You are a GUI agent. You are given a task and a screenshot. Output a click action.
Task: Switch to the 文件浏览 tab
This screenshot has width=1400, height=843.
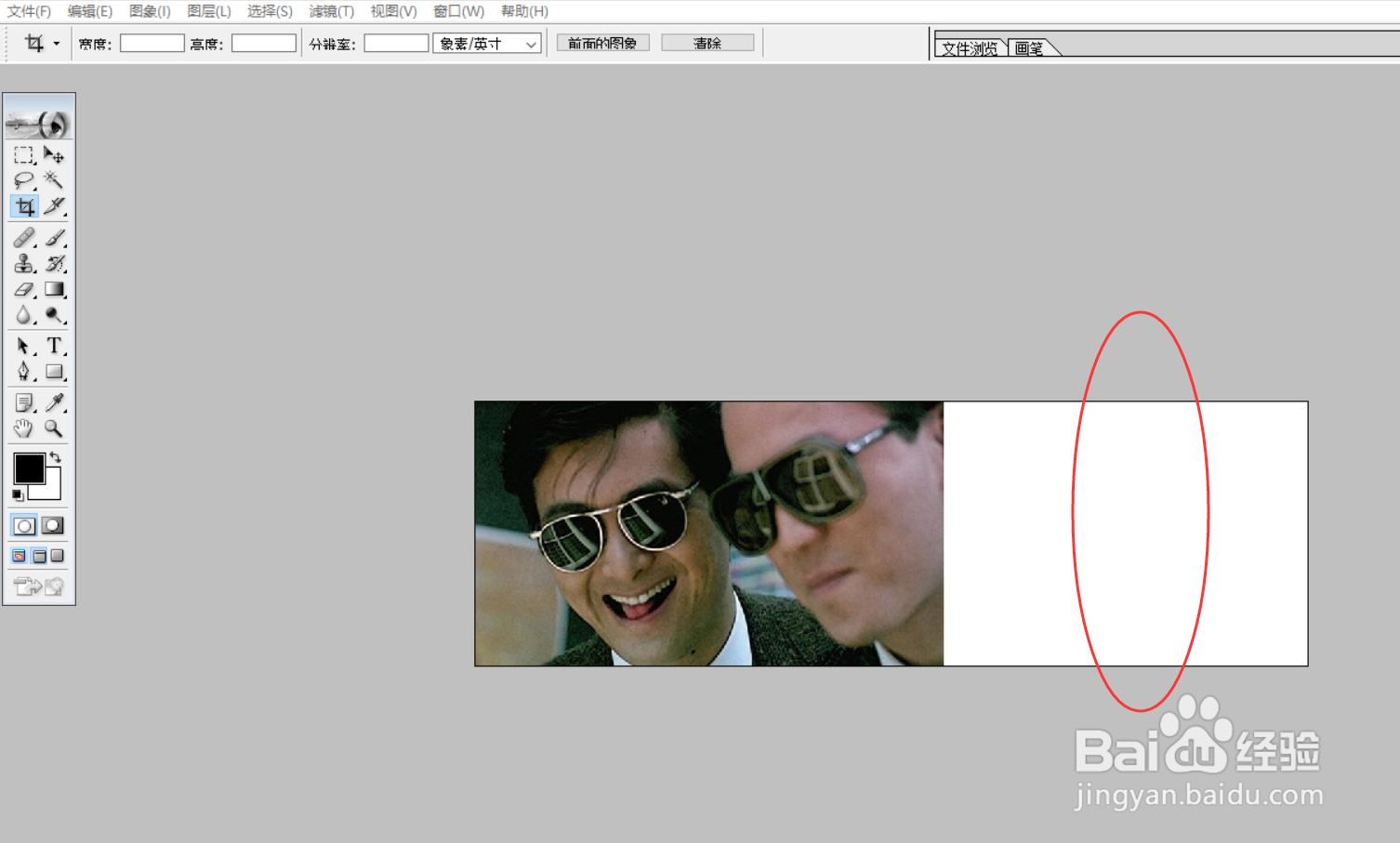coord(970,48)
